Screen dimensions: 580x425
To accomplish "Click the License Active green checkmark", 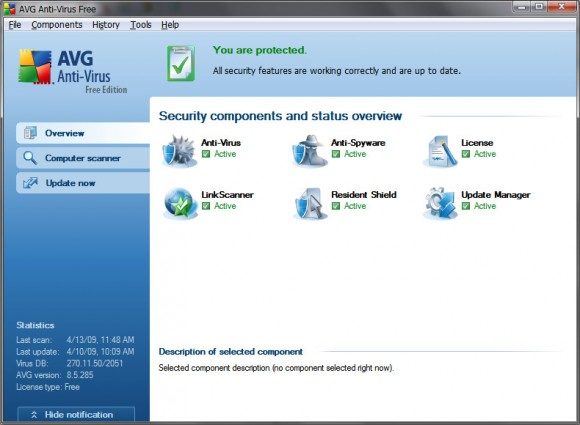I will tap(466, 154).
